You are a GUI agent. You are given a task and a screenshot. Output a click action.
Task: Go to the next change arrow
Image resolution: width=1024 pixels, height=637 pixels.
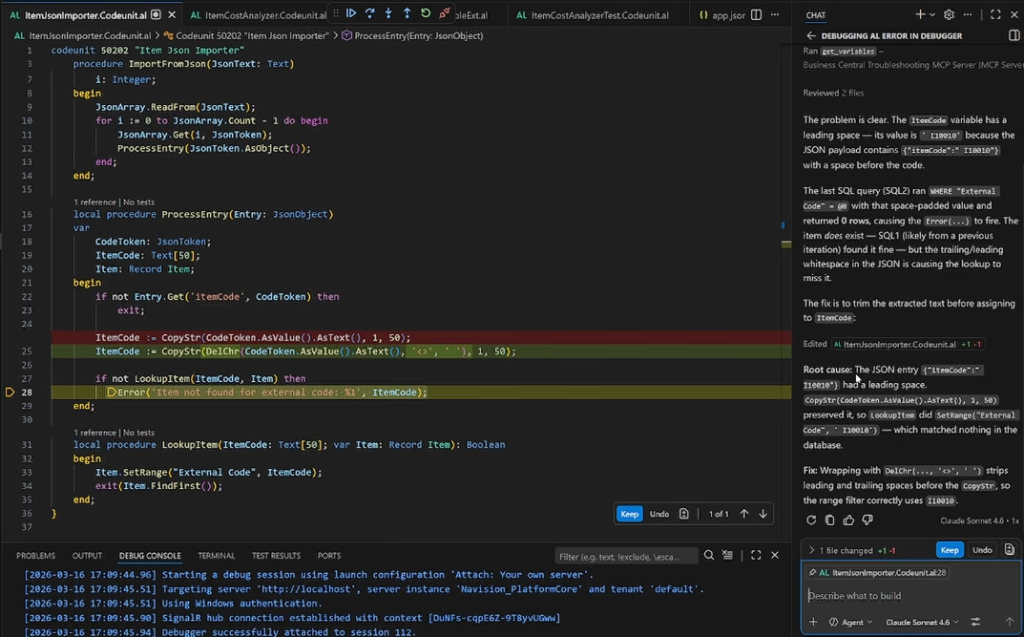point(763,514)
